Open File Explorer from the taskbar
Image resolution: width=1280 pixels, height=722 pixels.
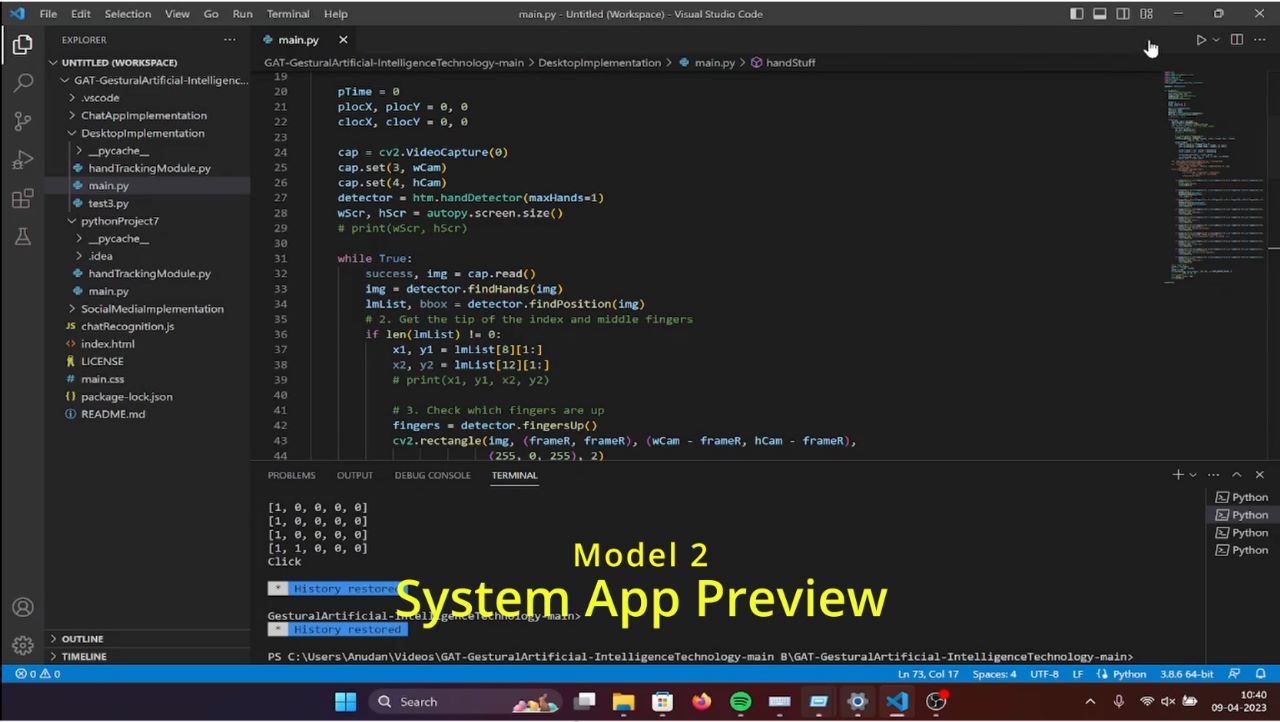623,702
